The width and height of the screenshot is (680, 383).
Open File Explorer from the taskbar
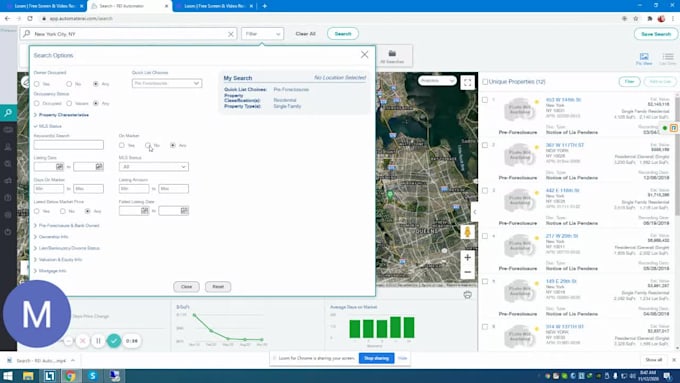[28, 376]
